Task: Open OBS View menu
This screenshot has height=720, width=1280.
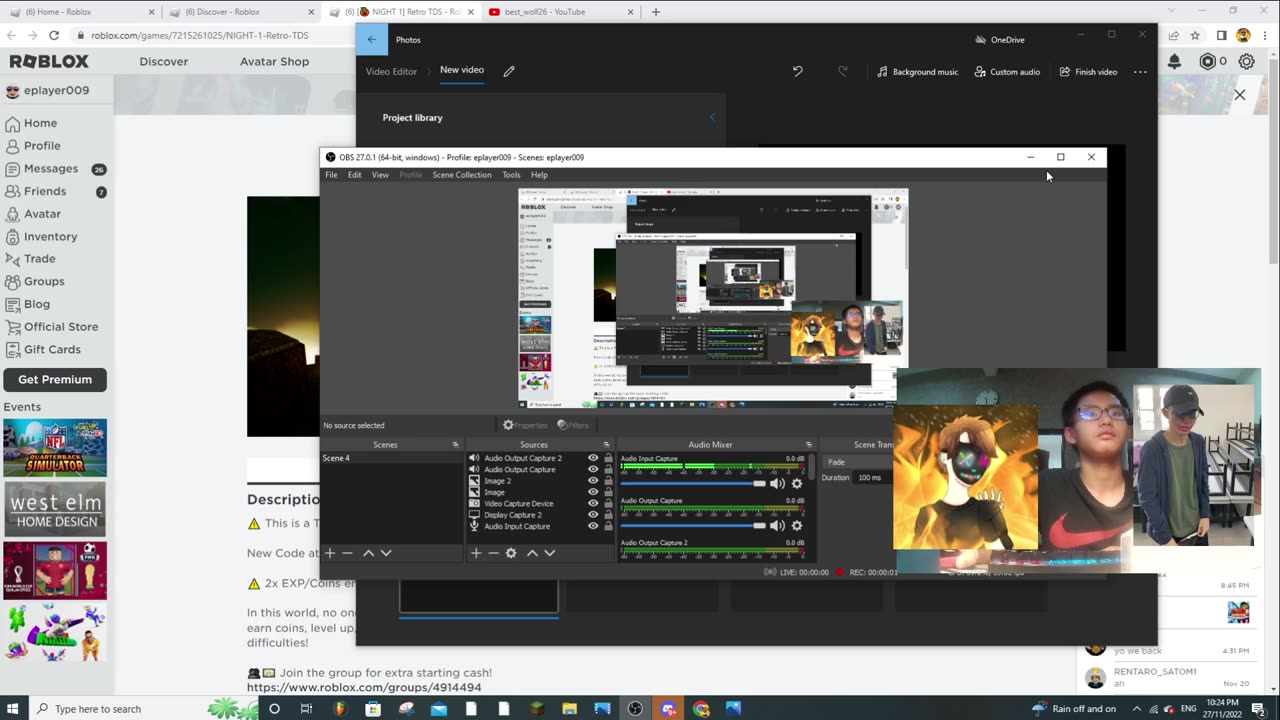Action: coord(380,175)
